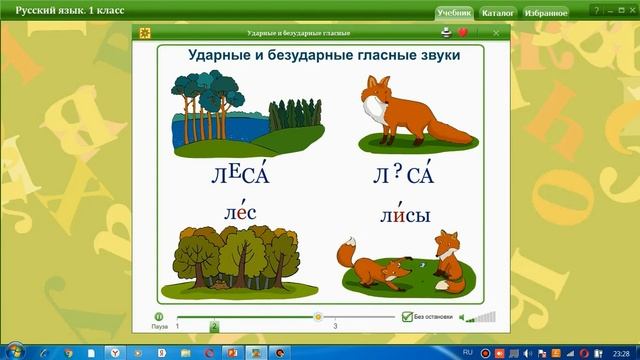Viewport: 640px width, 360px height.
Task: Toggle the Без остановки checkbox
Action: click(x=407, y=317)
